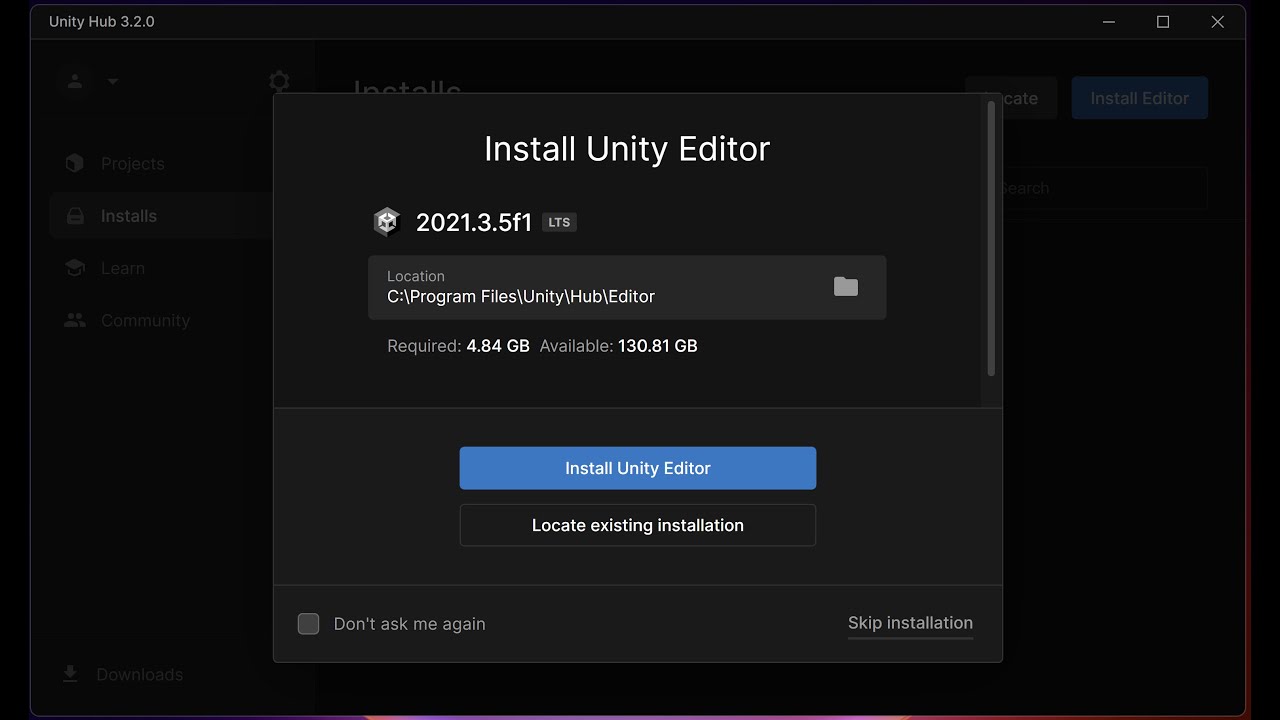The width and height of the screenshot is (1280, 720).
Task: Click the Install Unity Editor dialog heading
Action: 627,149
